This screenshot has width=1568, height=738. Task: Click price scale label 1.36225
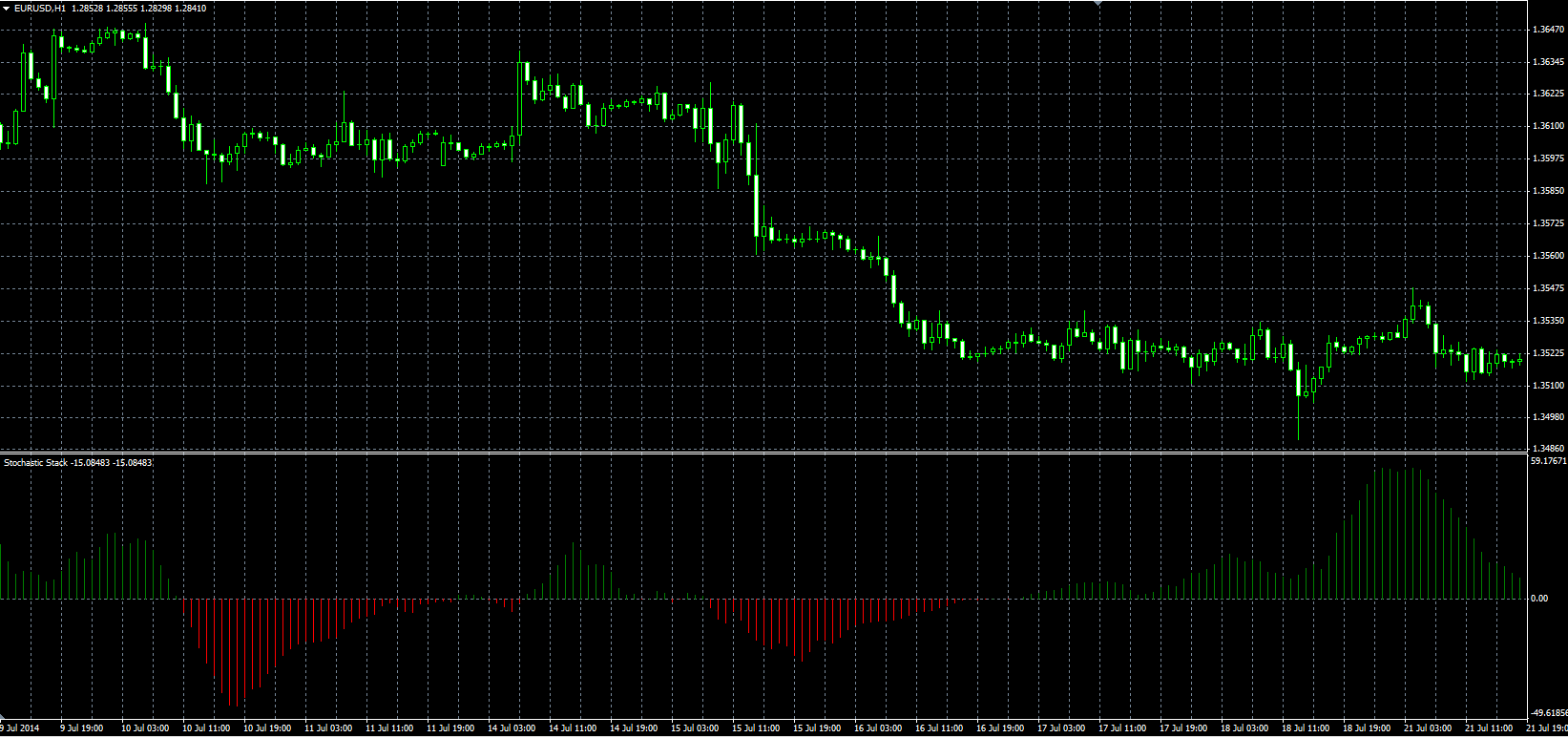pos(1547,94)
